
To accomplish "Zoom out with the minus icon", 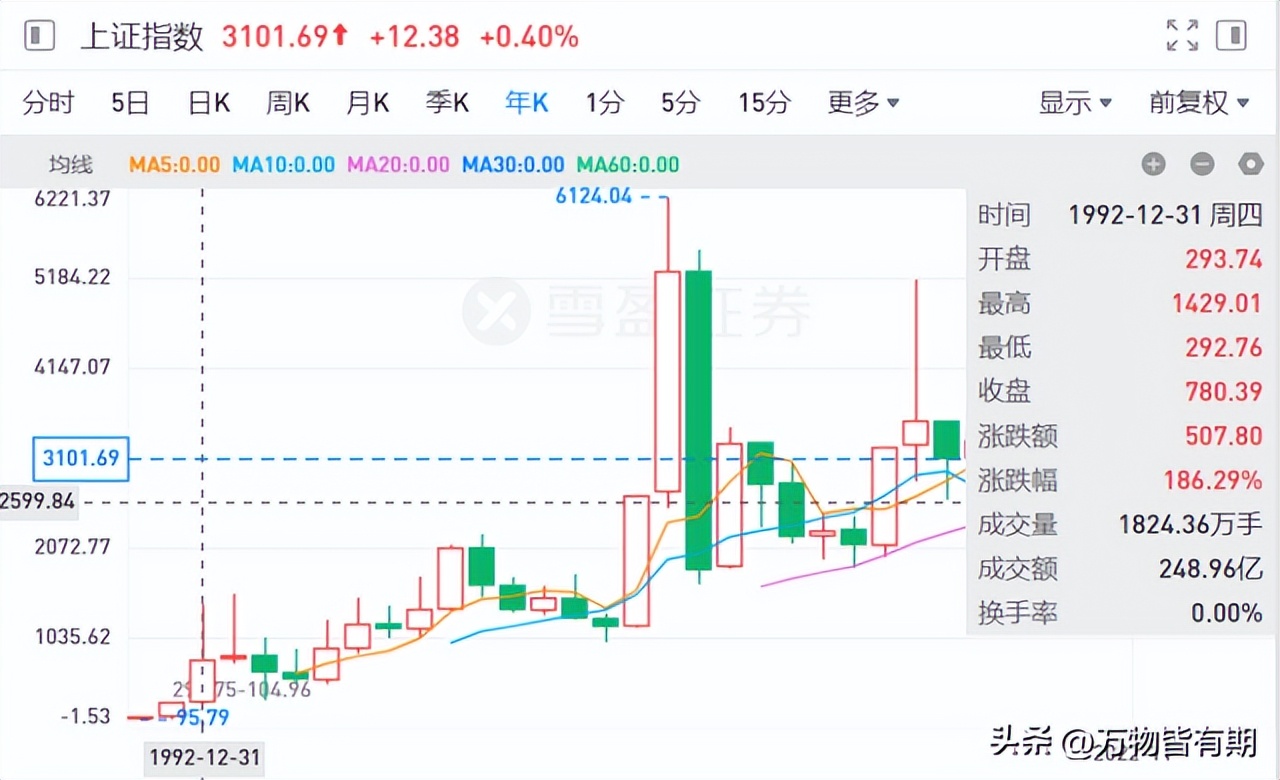I will pos(1202,163).
